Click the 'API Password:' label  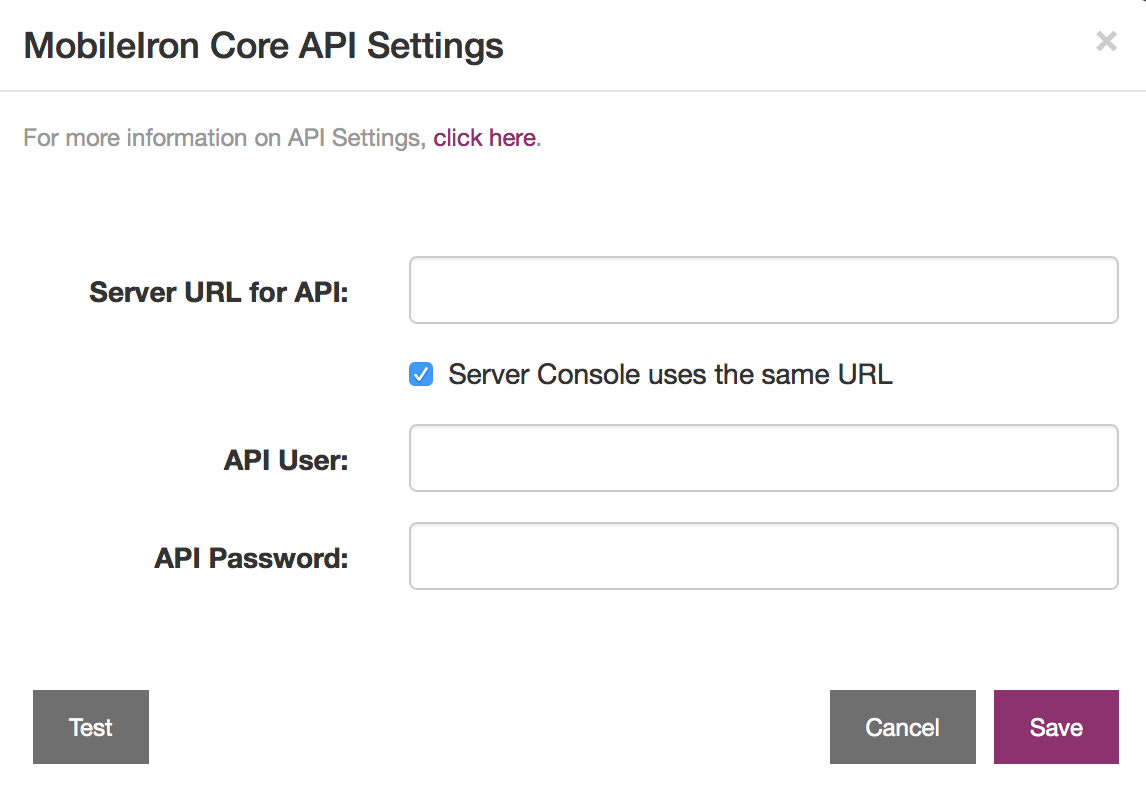coord(251,558)
